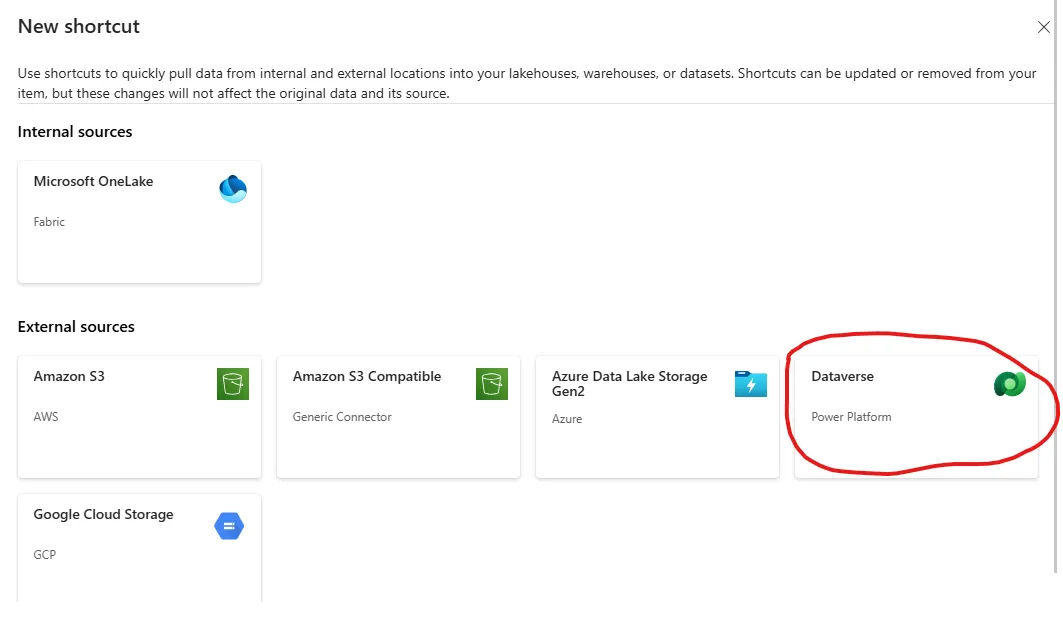Screen dimensions: 1063x621
Task: Choose the Amazon S3 external source card
Action: [139, 418]
